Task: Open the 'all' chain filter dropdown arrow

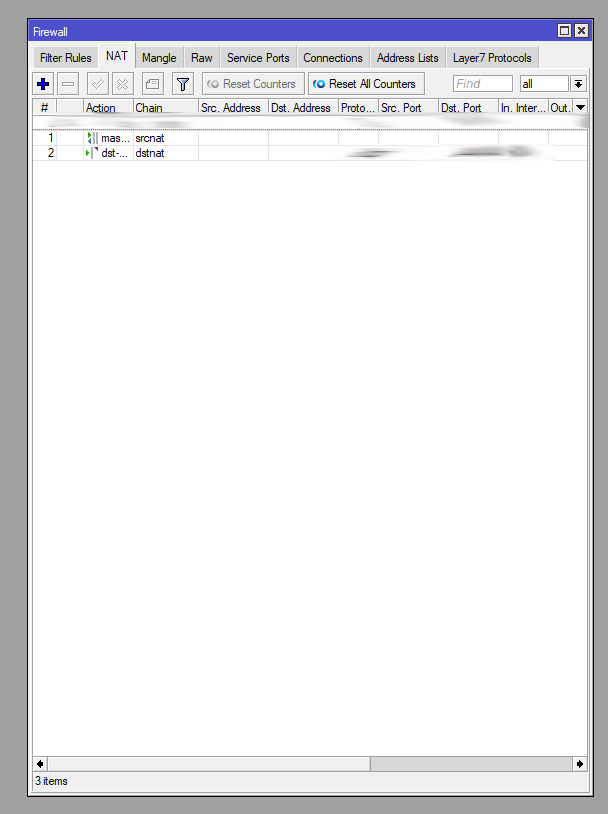Action: (x=578, y=84)
